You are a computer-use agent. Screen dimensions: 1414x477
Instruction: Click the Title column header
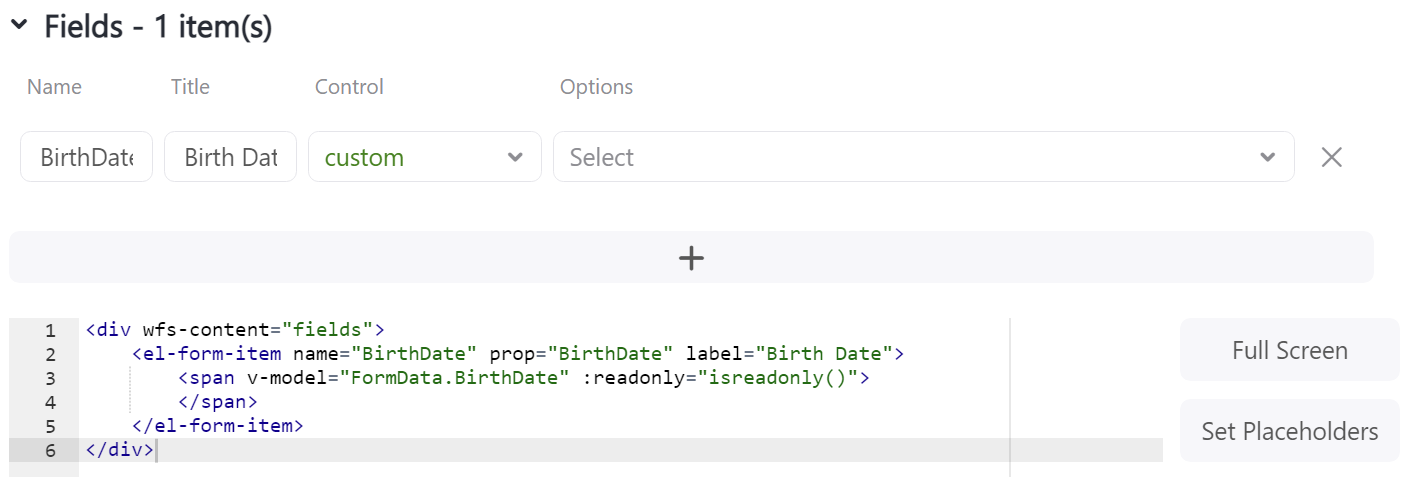[x=190, y=87]
